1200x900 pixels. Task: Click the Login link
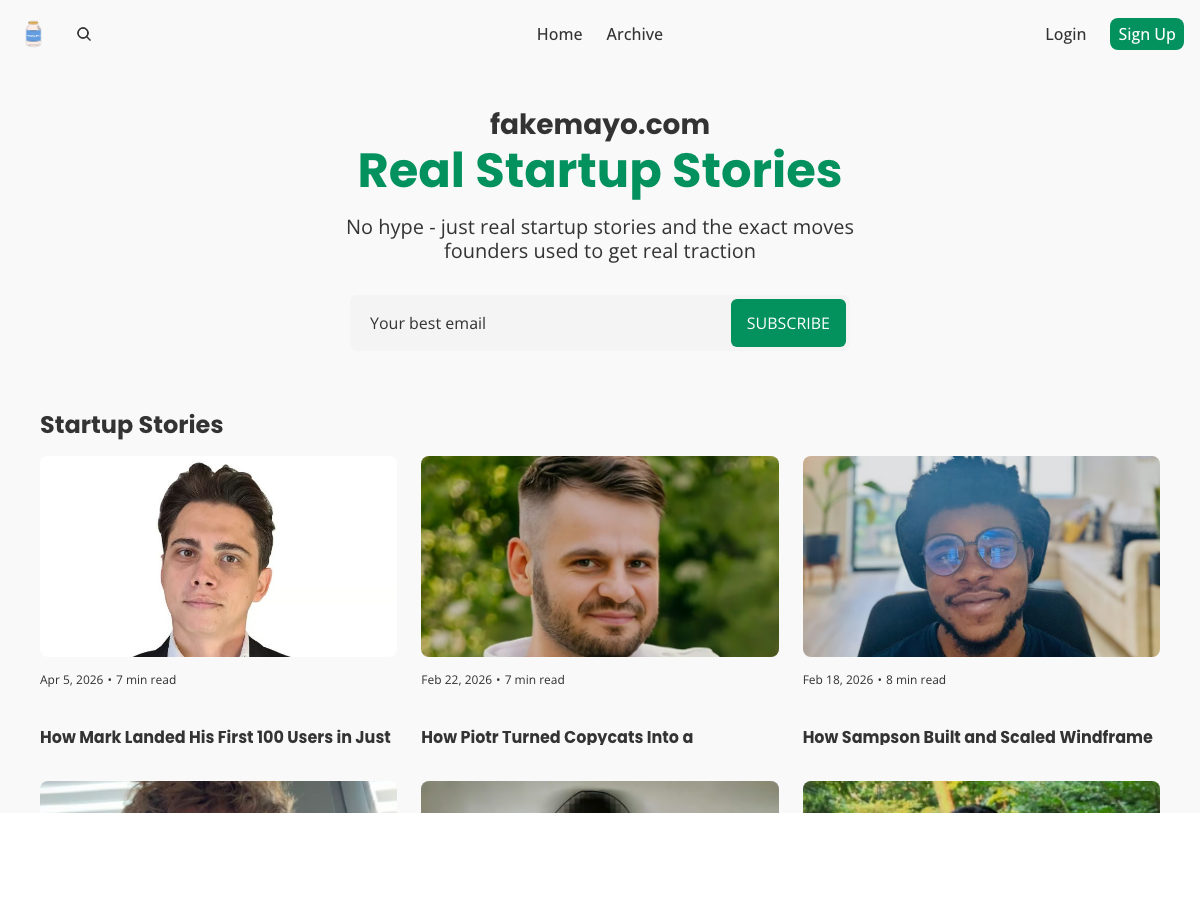pyautogui.click(x=1065, y=34)
